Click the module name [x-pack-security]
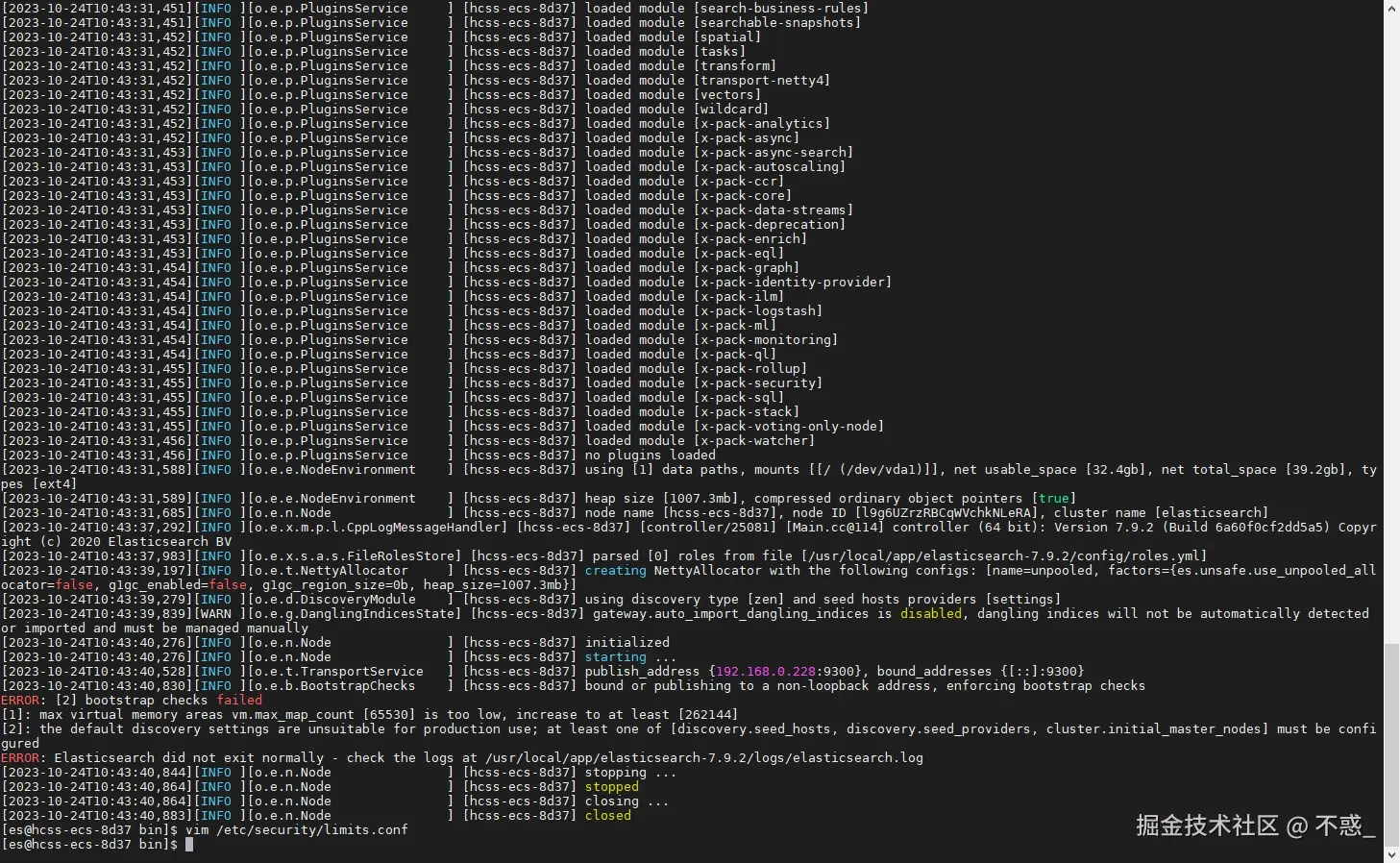This screenshot has width=1400, height=863. click(757, 383)
